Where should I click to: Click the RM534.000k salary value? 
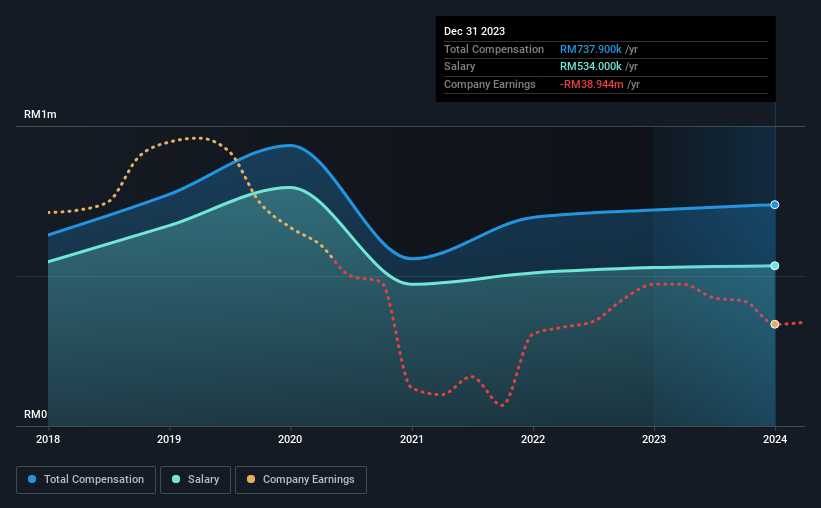(x=591, y=67)
